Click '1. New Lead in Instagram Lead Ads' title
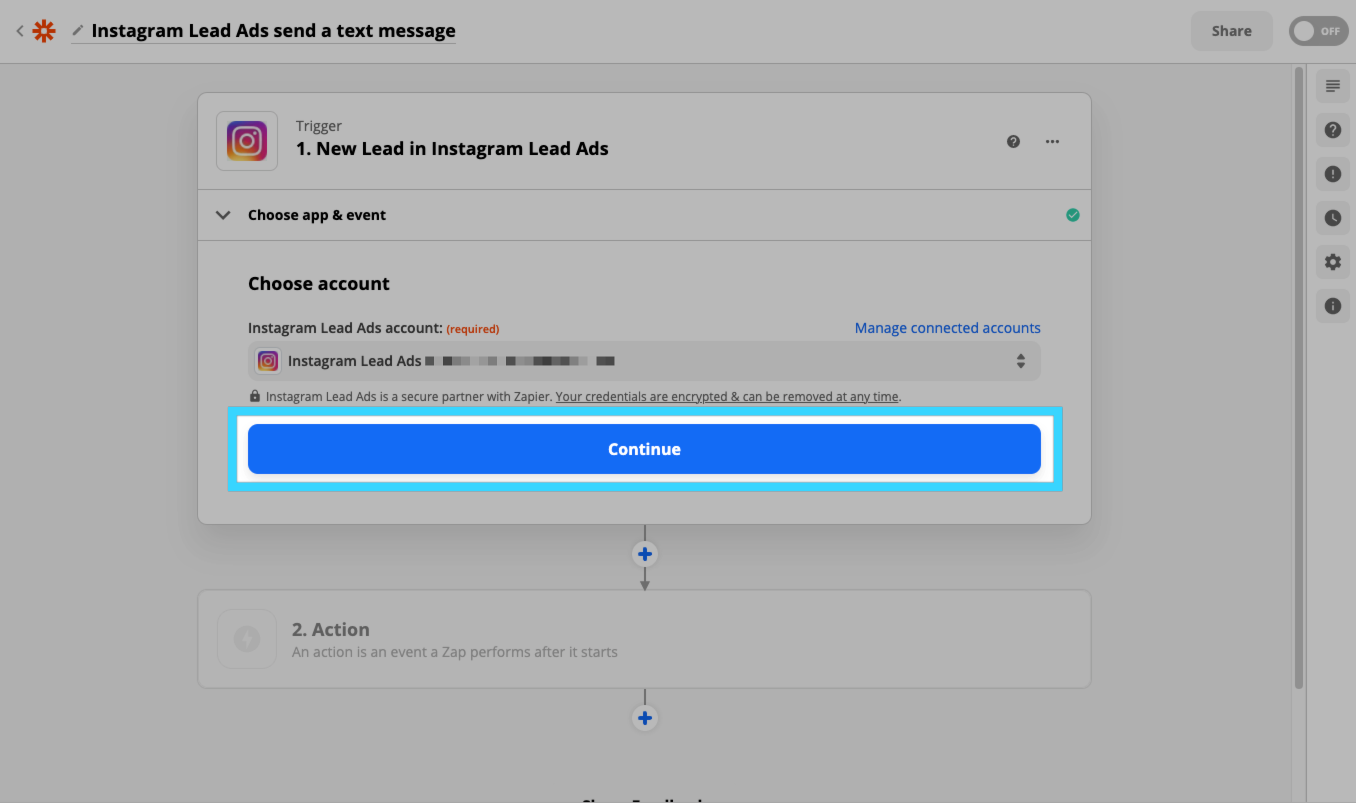Image resolution: width=1356 pixels, height=803 pixels. [x=452, y=149]
